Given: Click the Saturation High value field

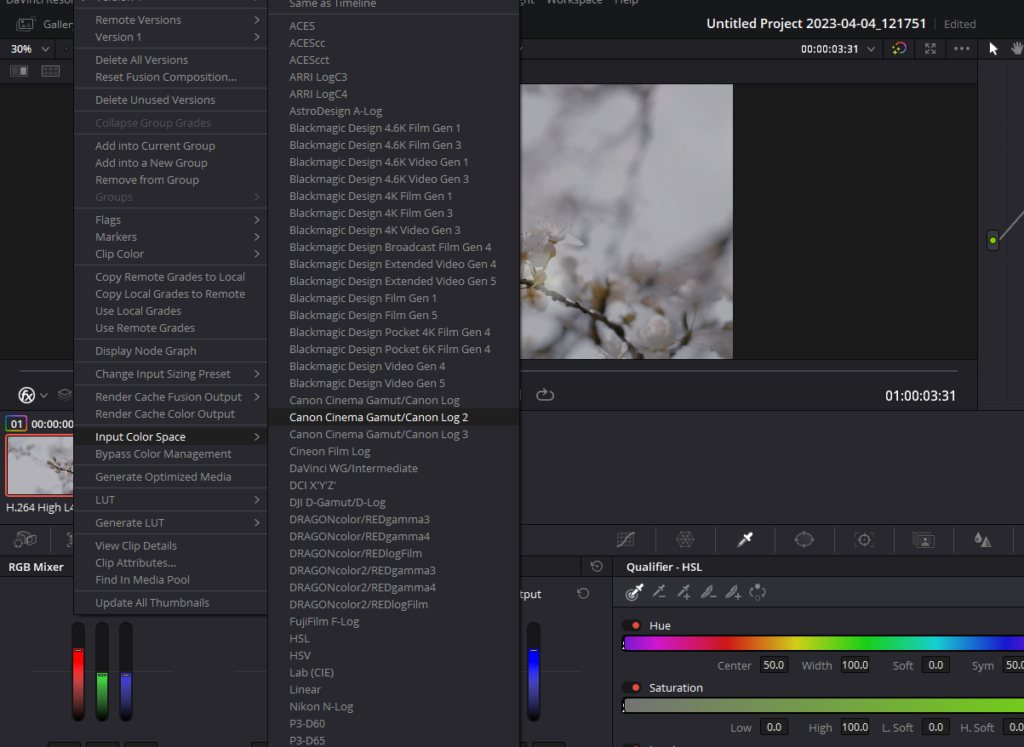Looking at the screenshot, I should [855, 727].
